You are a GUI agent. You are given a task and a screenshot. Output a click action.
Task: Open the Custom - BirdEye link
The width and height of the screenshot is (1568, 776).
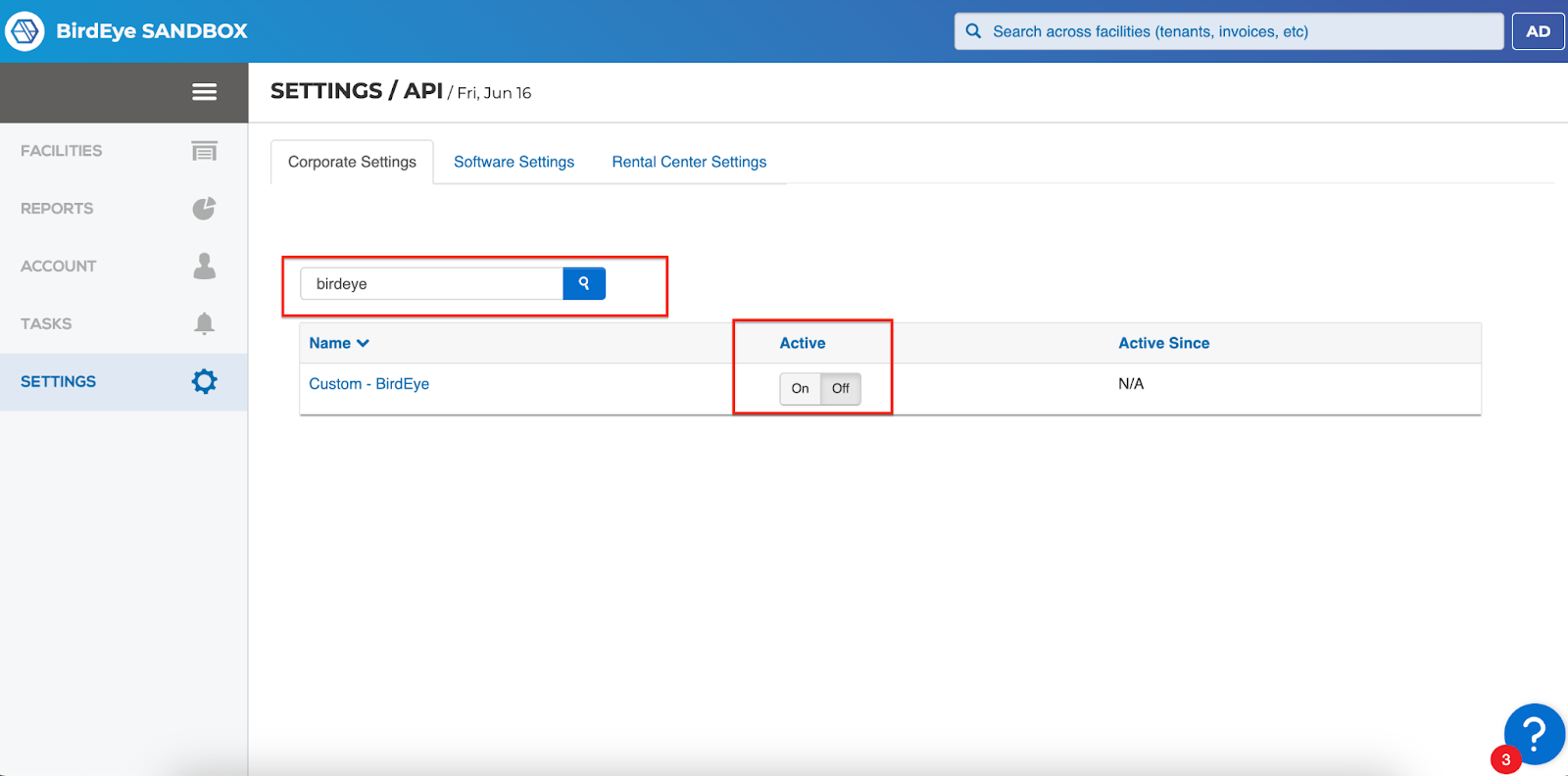pos(368,384)
